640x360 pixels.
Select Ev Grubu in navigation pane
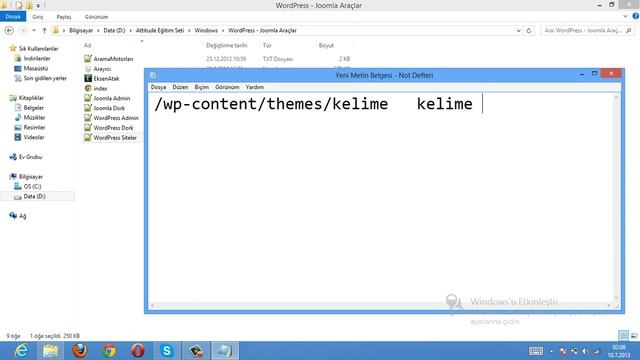pyautogui.click(x=30, y=157)
